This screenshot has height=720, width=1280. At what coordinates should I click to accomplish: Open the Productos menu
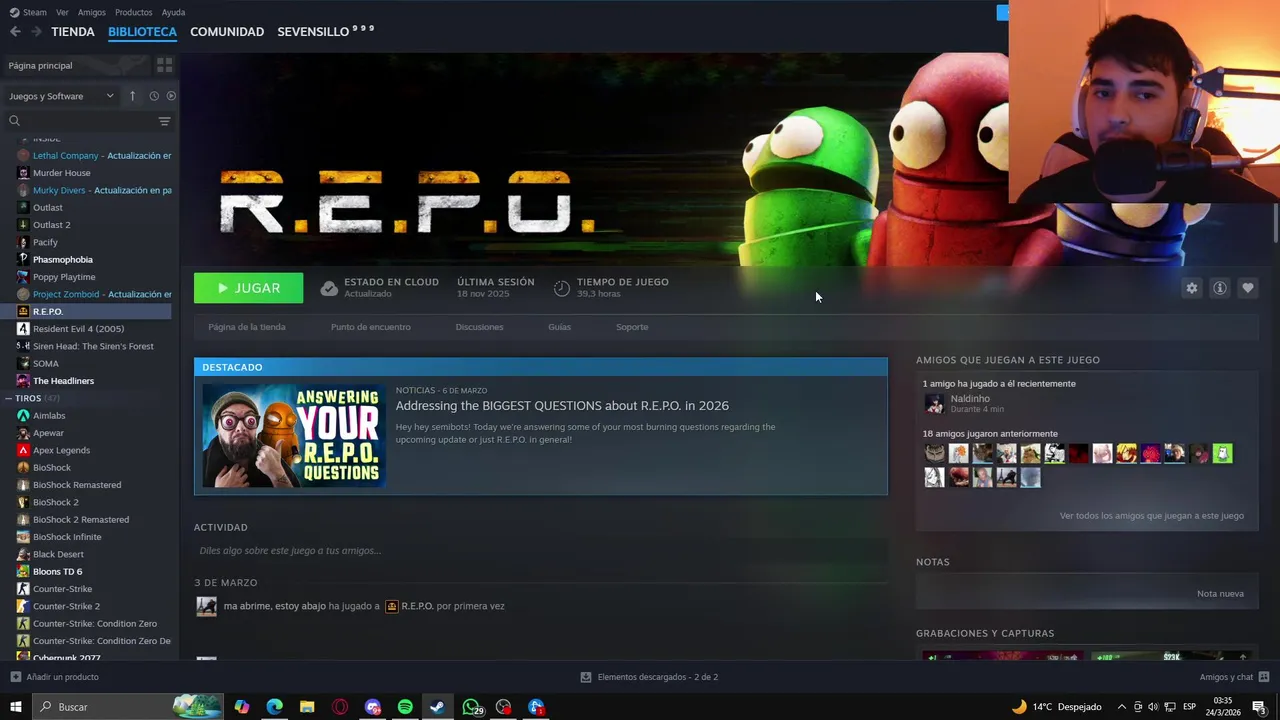pyautogui.click(x=133, y=12)
